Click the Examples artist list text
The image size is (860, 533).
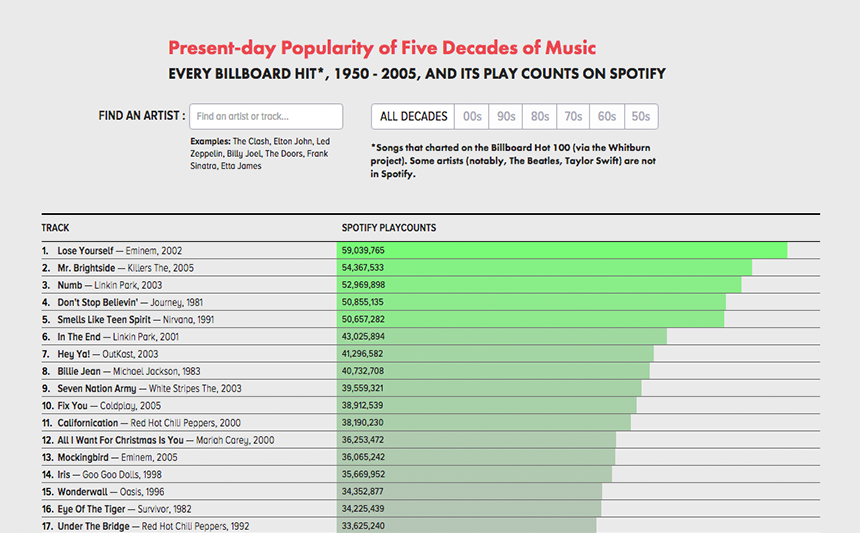(x=260, y=154)
